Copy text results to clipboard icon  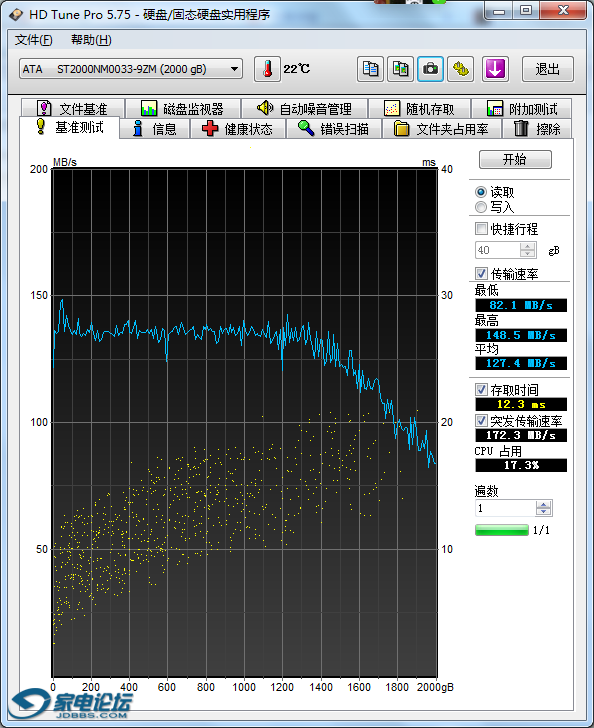pos(370,69)
